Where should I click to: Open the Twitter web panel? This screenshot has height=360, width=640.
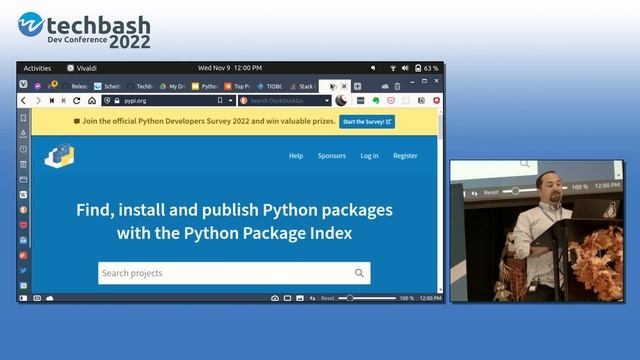[23, 270]
